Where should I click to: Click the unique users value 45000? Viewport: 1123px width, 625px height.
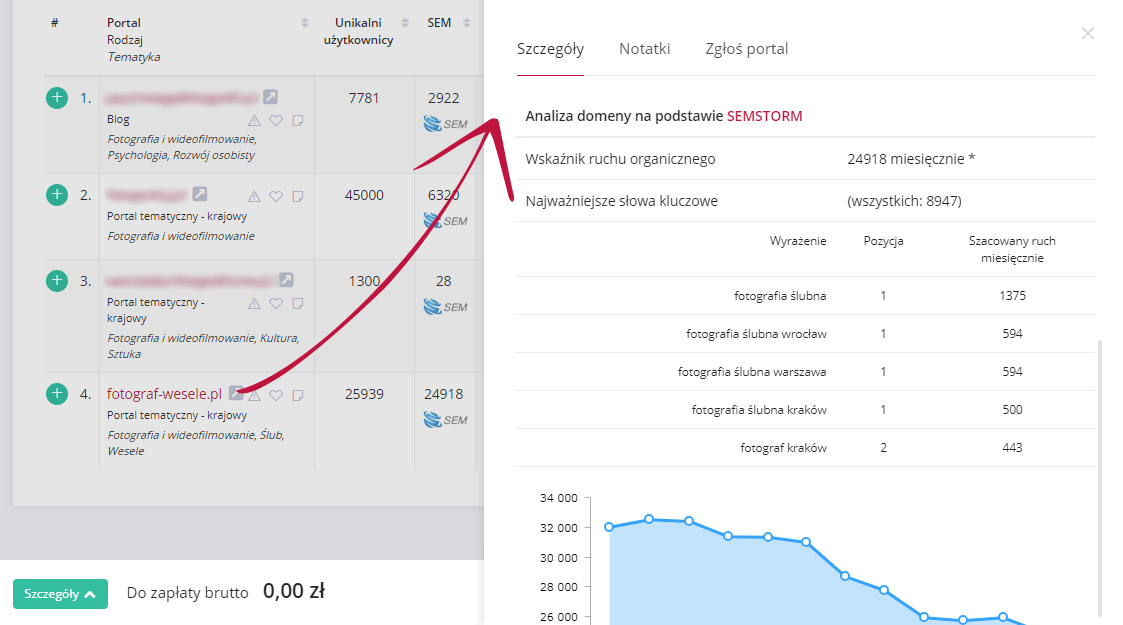tap(364, 195)
